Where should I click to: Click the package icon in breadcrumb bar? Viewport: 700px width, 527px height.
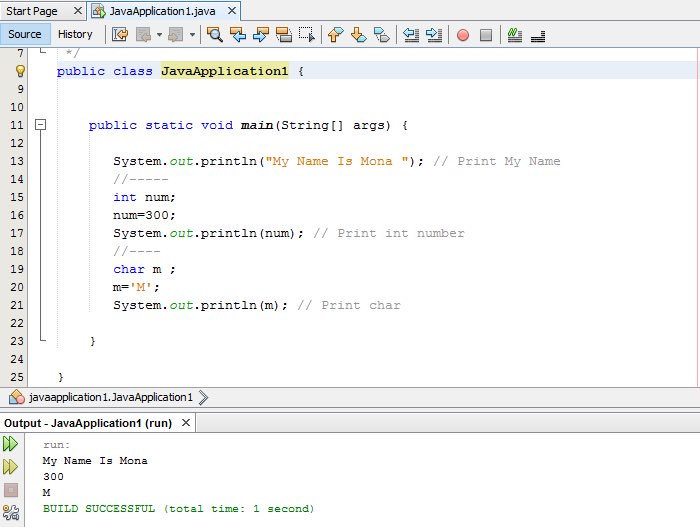pos(17,397)
